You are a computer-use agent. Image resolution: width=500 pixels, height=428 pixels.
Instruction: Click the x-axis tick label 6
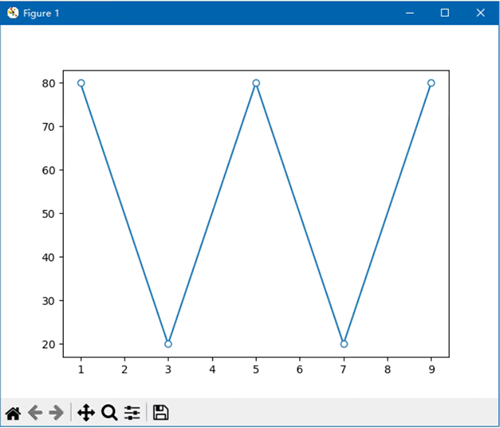300,369
